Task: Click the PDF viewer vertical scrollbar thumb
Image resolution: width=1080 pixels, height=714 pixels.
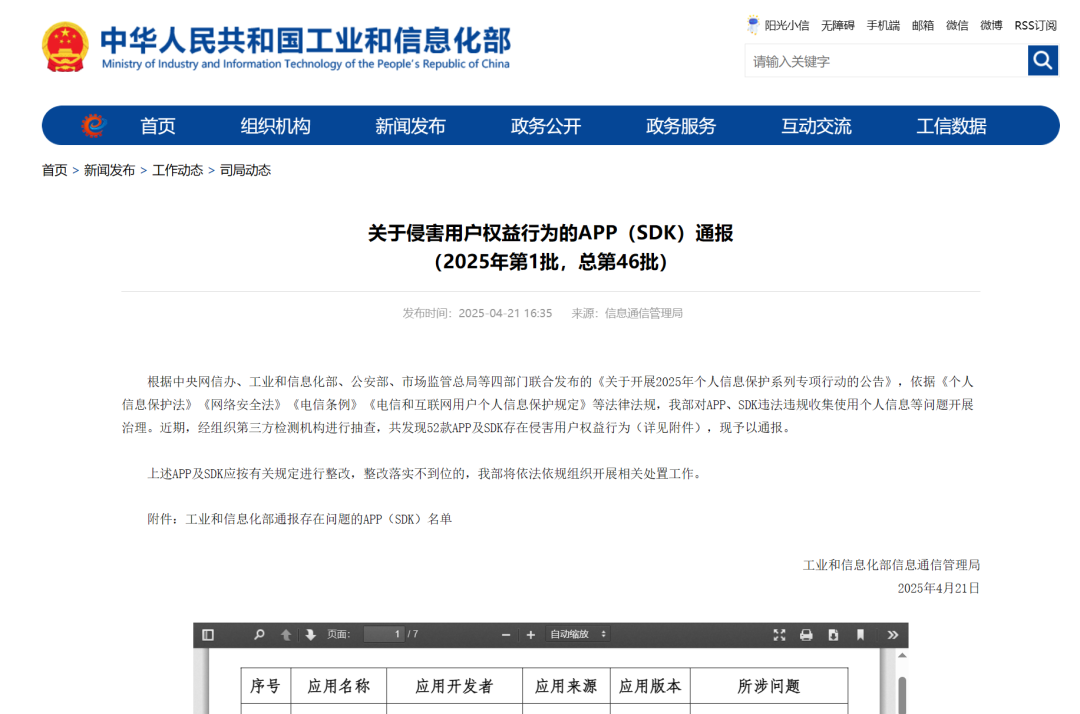Action: point(902,695)
